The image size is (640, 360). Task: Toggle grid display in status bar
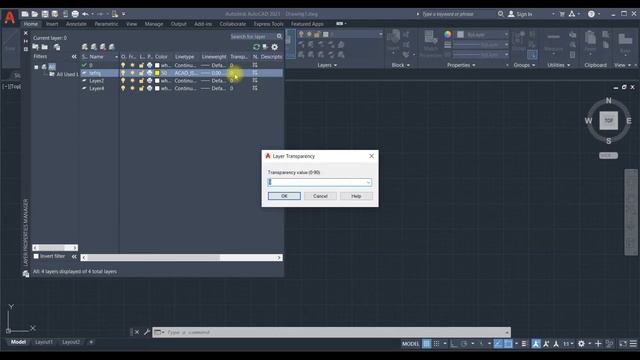[x=427, y=344]
